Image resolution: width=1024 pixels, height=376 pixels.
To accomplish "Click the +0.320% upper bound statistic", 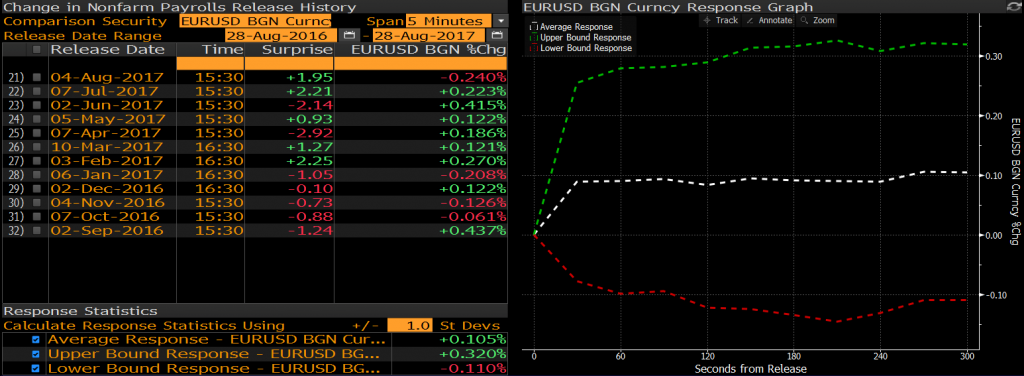I will click(473, 354).
